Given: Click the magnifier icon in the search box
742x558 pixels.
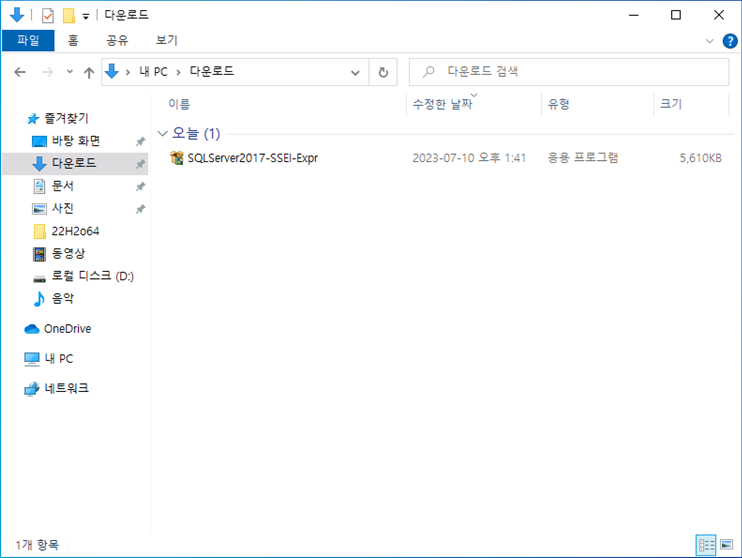Looking at the screenshot, I should click(x=429, y=72).
